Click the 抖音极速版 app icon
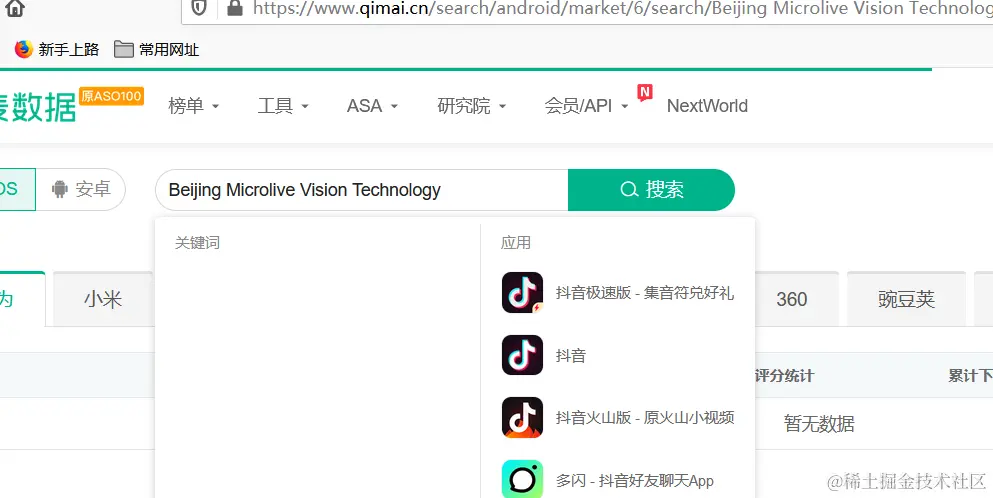The width and height of the screenshot is (993, 498). click(x=522, y=293)
